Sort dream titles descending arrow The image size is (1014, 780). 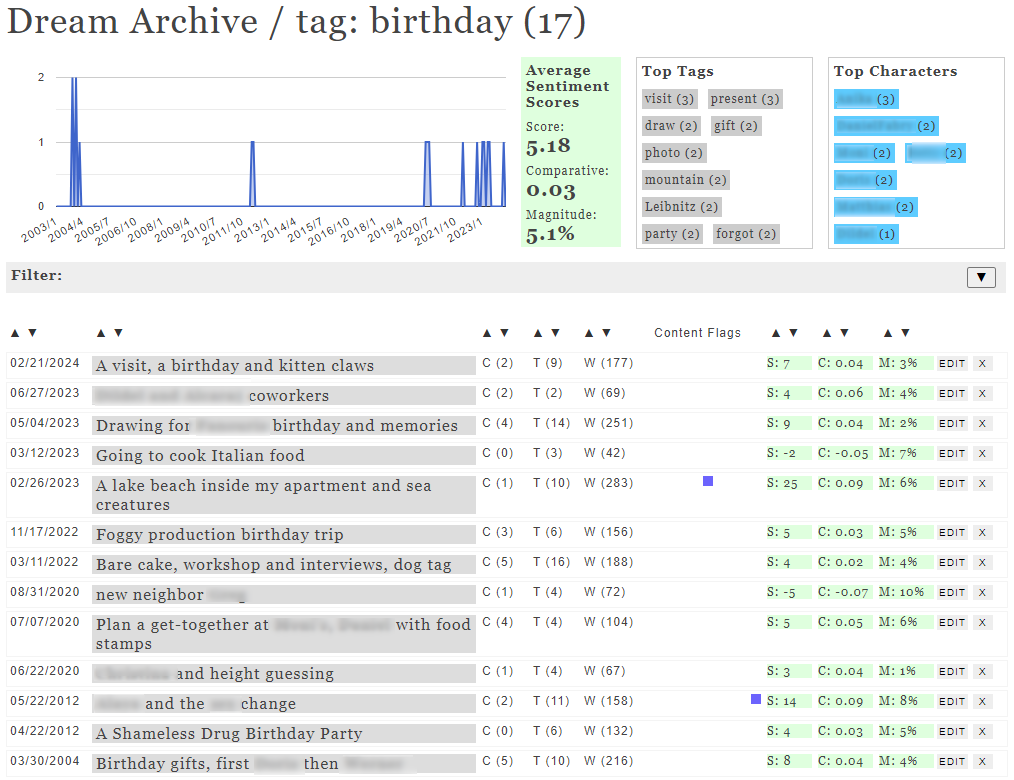pos(118,333)
